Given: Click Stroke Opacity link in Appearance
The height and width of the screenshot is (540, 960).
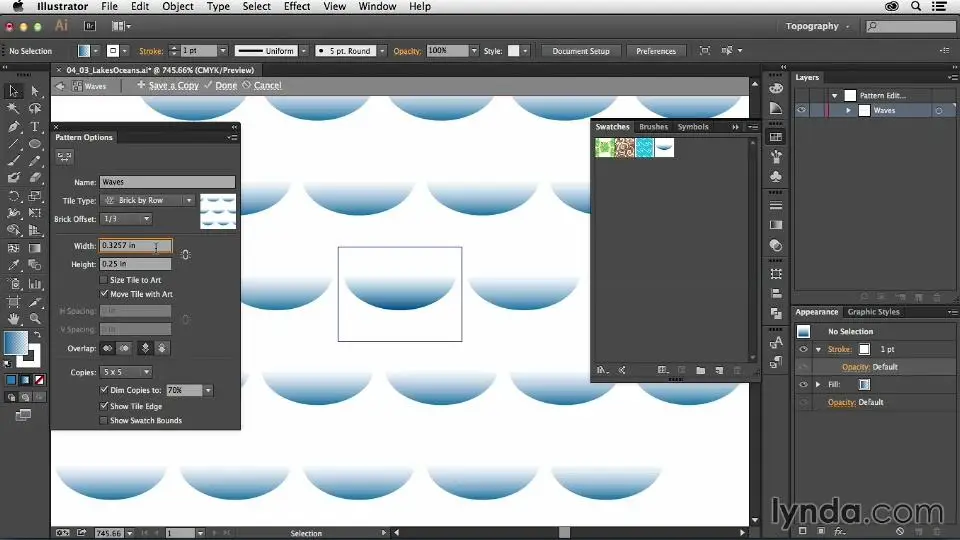Looking at the screenshot, I should pos(855,367).
